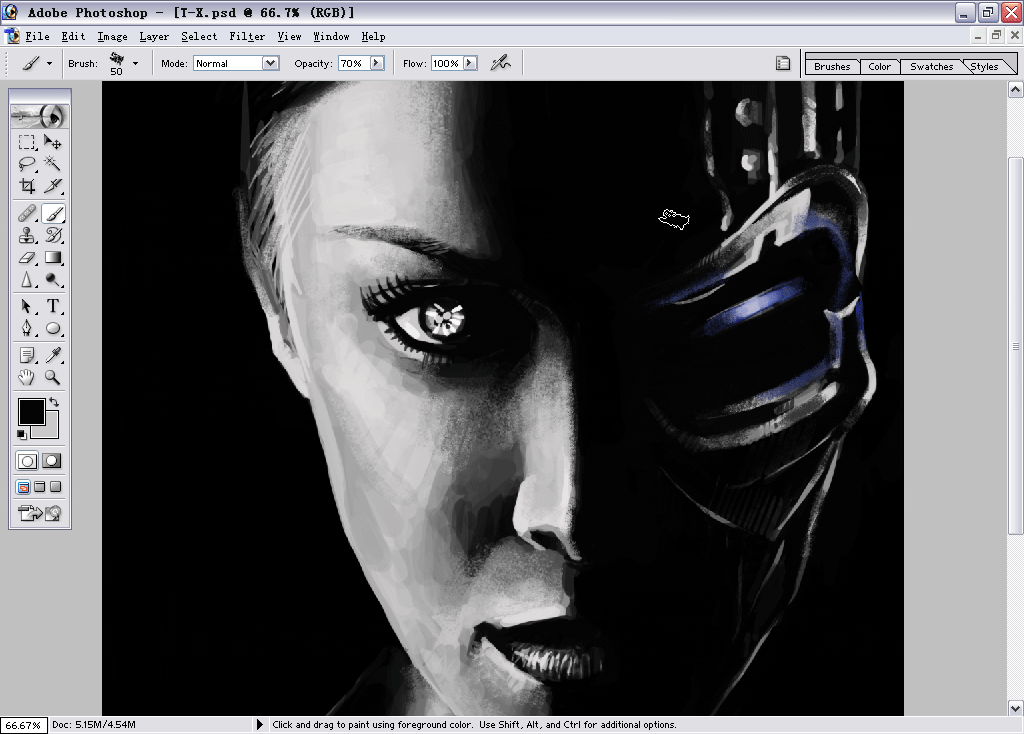Select the Hand tool
The height and width of the screenshot is (734, 1024).
[x=27, y=377]
